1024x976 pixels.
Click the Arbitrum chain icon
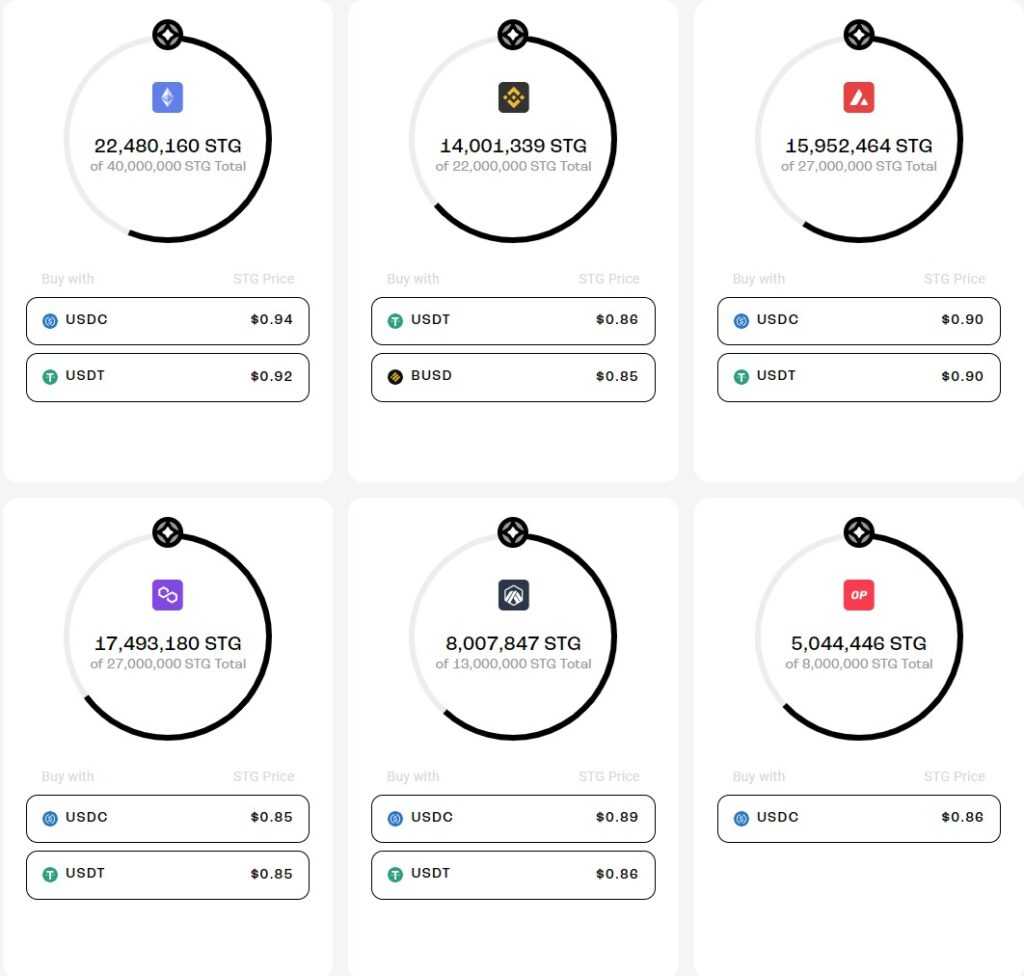click(513, 595)
